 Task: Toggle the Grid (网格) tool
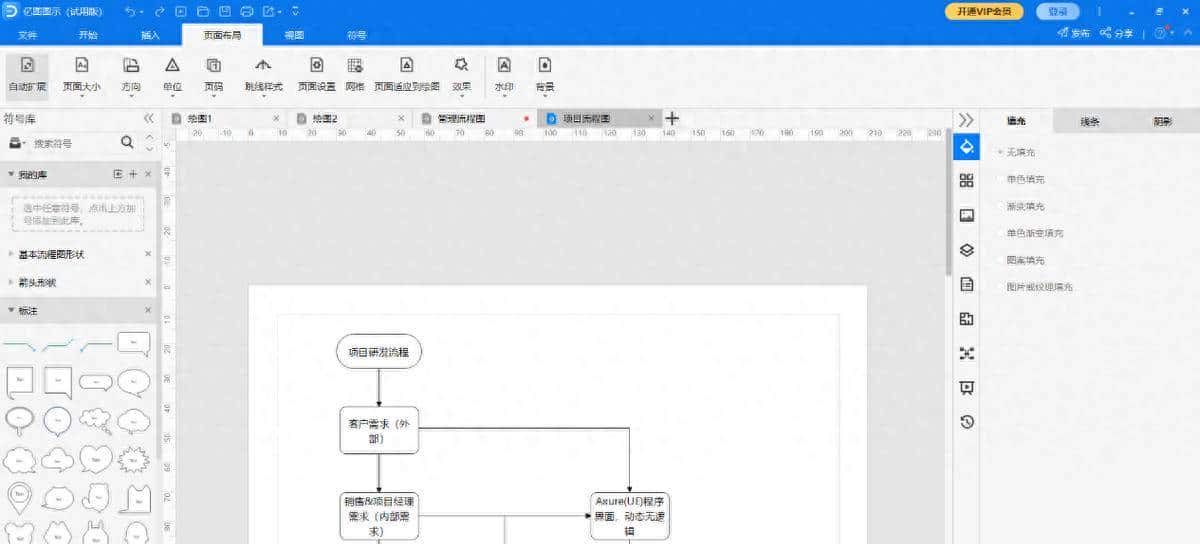tap(354, 74)
